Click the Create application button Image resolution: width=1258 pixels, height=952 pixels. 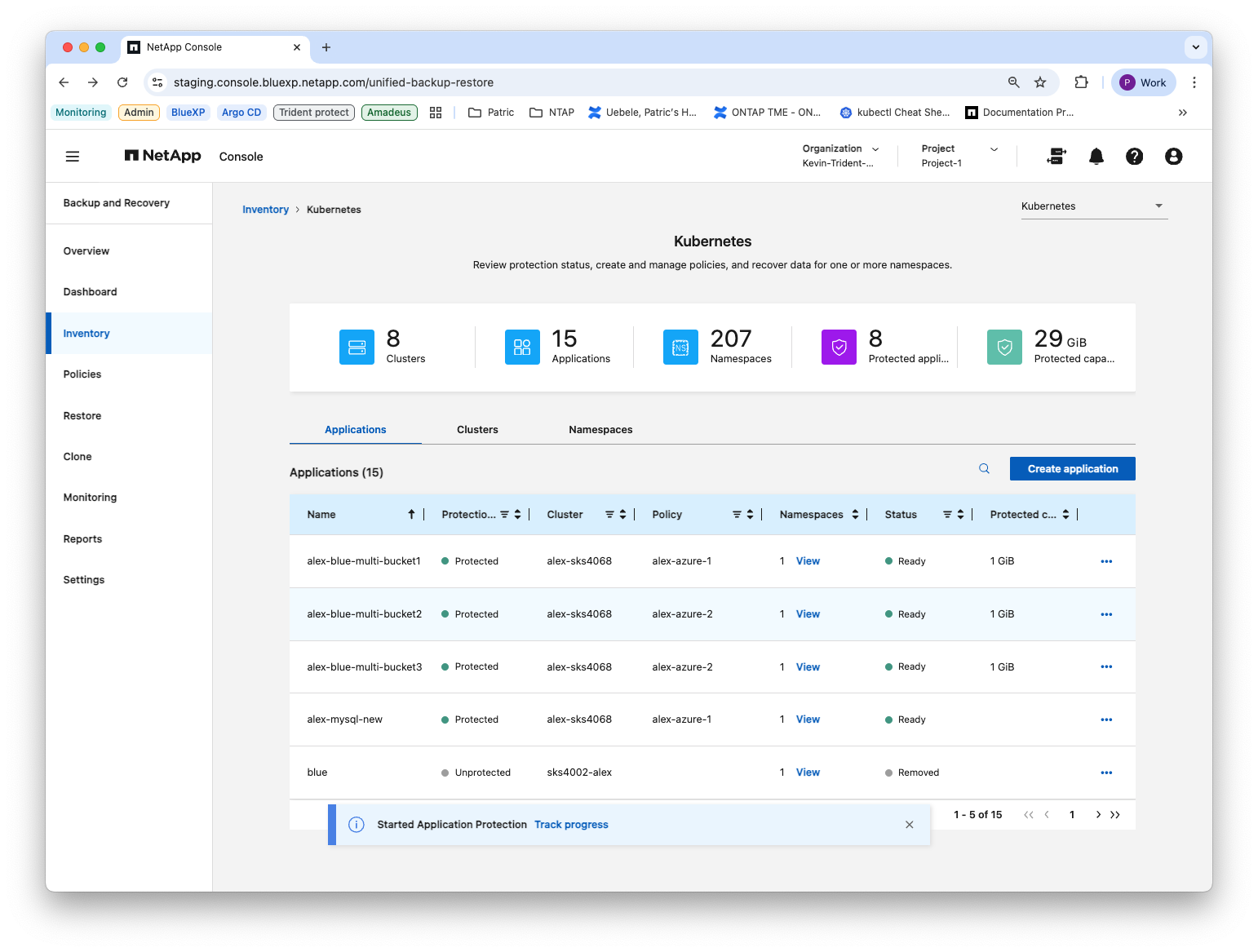tap(1073, 469)
